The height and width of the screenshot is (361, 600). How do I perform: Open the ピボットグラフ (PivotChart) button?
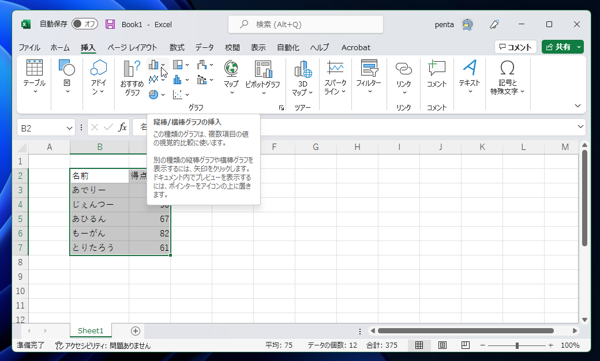[263, 77]
